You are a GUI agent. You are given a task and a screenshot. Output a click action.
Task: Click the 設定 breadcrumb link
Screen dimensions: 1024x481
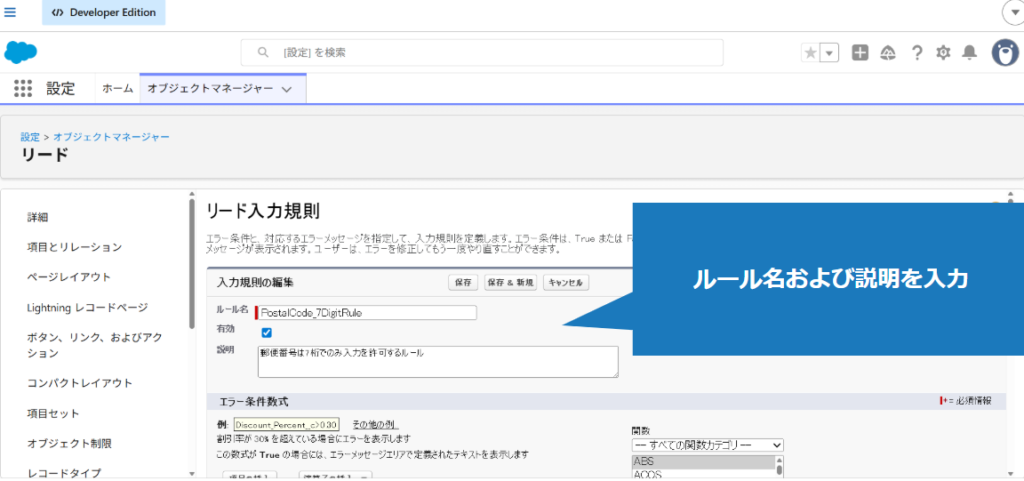(30, 136)
